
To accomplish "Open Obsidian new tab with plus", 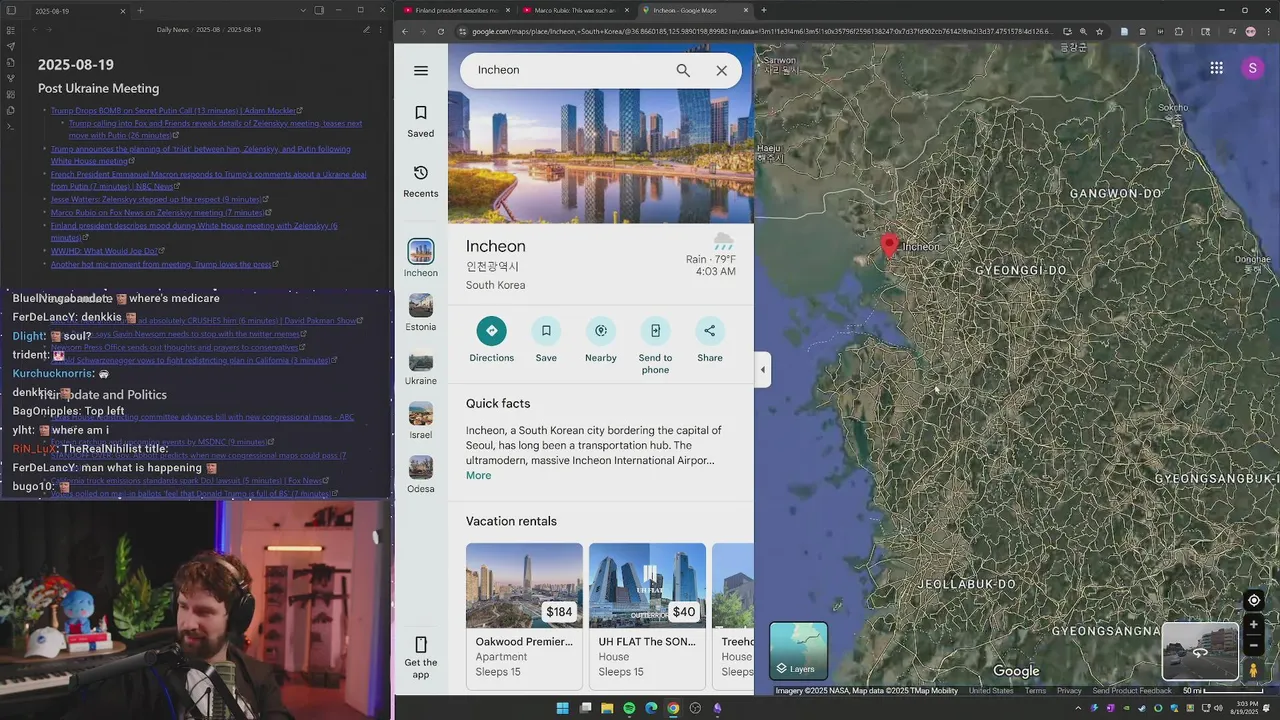I will (140, 10).
